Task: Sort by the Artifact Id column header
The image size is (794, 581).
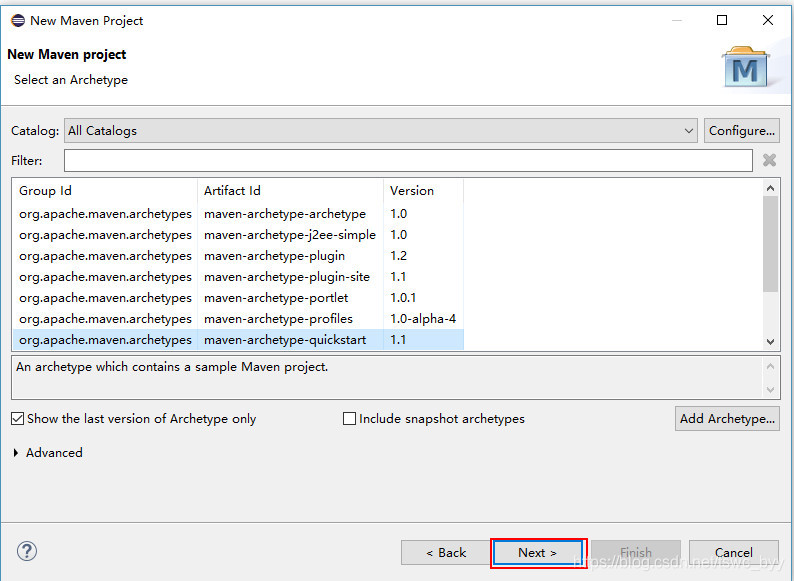Action: [290, 190]
